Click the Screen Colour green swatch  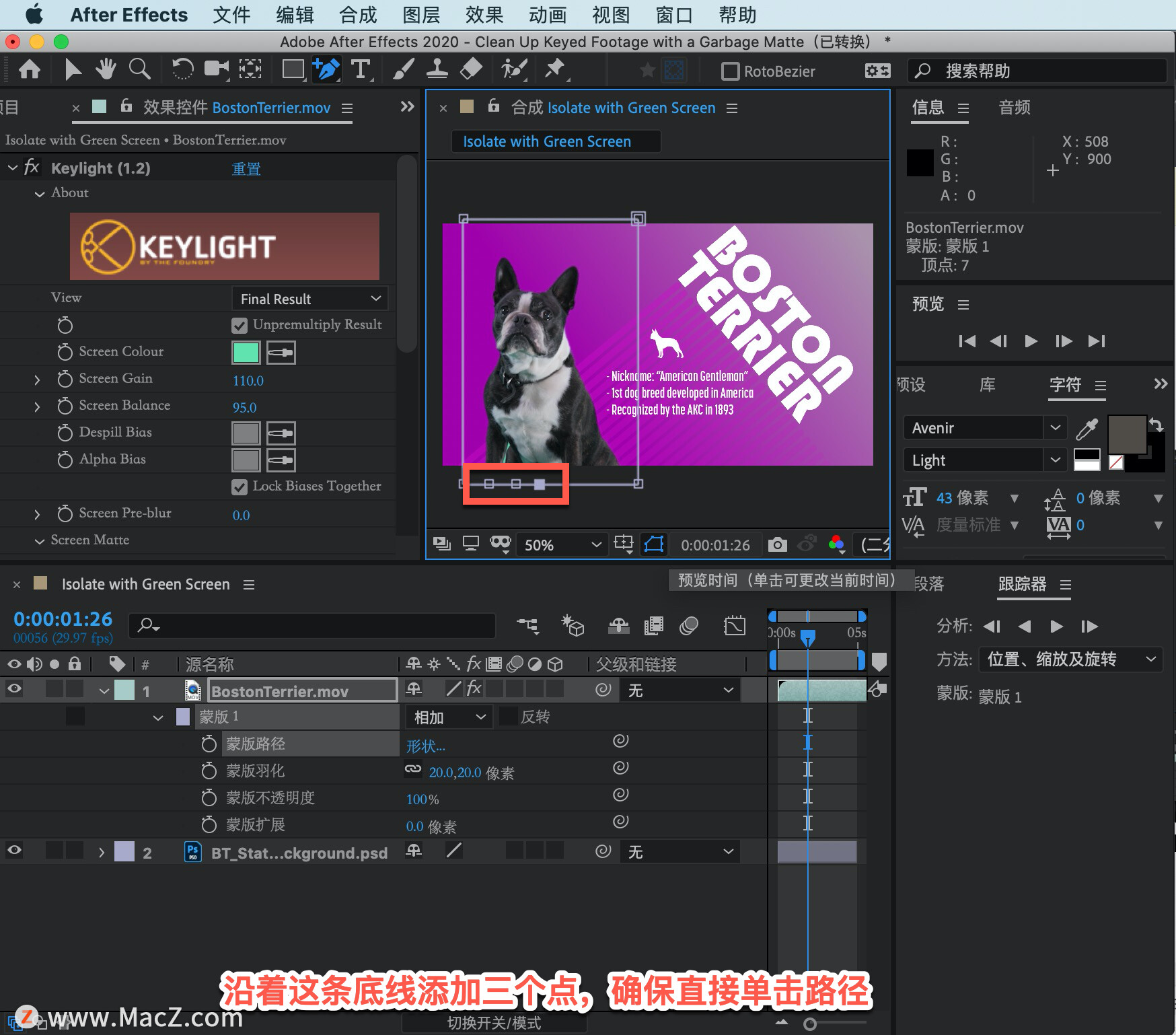coord(246,353)
